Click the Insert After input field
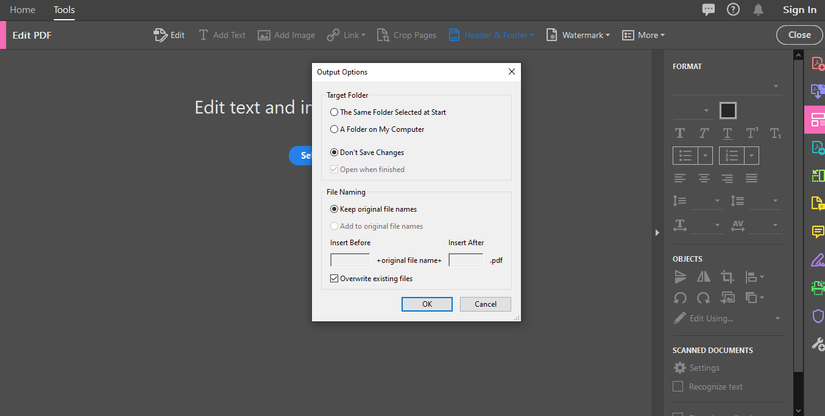The image size is (825, 416). 466,260
